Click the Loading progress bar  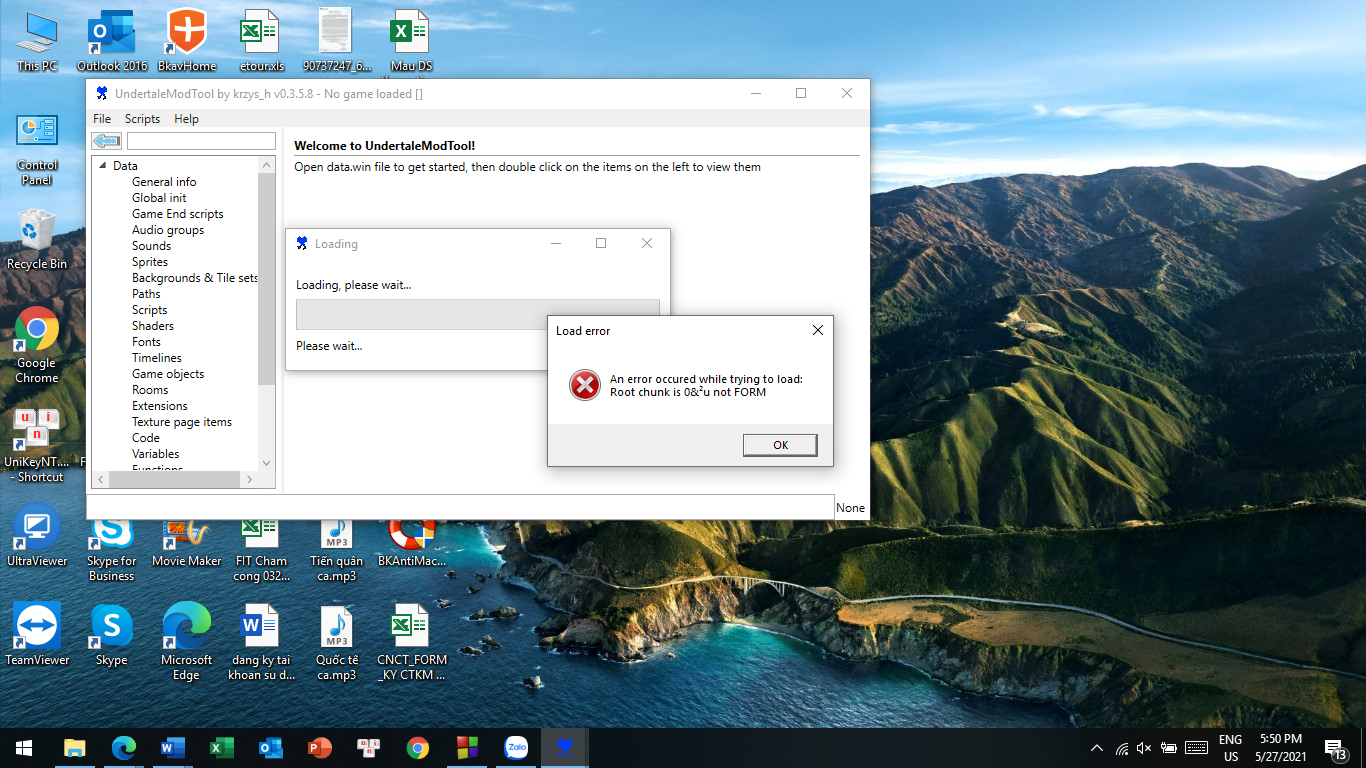[x=477, y=314]
